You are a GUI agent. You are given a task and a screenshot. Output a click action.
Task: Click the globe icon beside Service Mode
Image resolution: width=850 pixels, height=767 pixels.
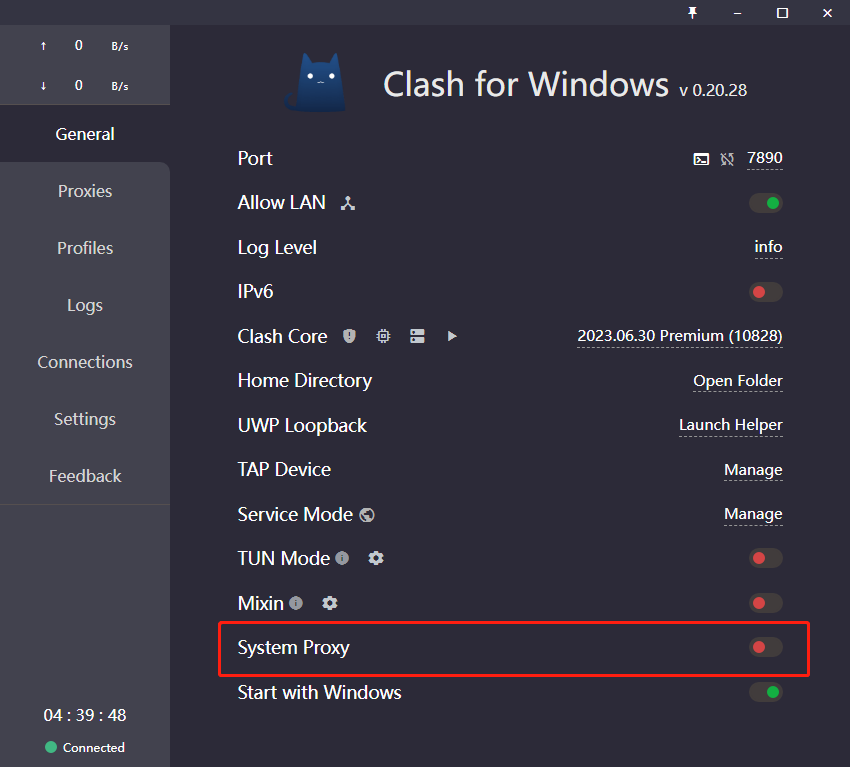[366, 514]
